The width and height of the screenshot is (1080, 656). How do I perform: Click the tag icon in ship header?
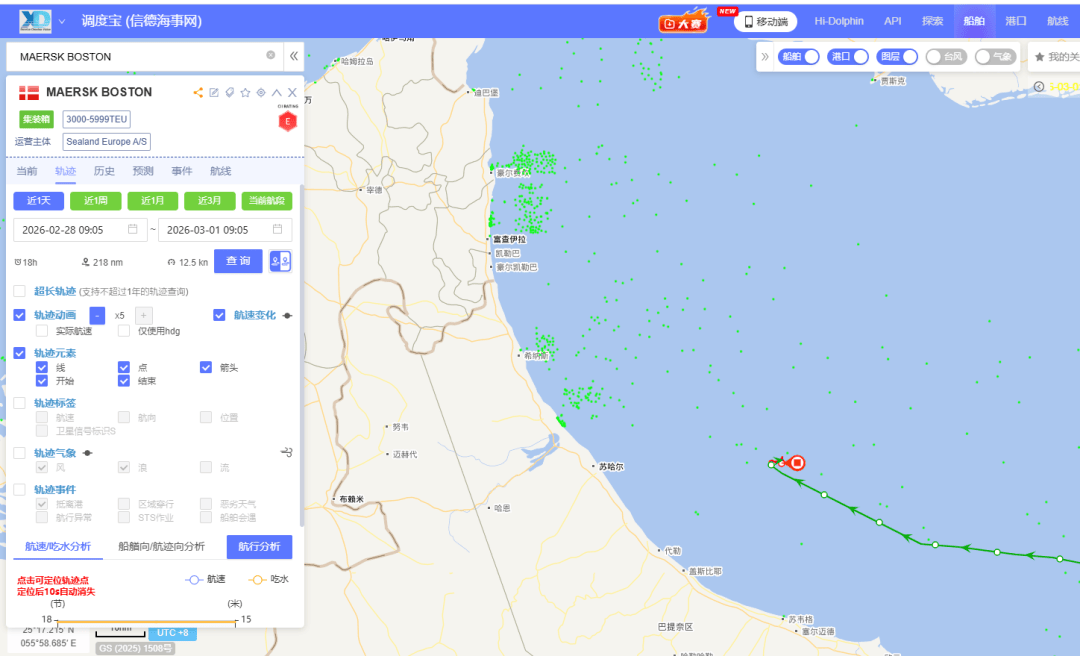tap(229, 93)
